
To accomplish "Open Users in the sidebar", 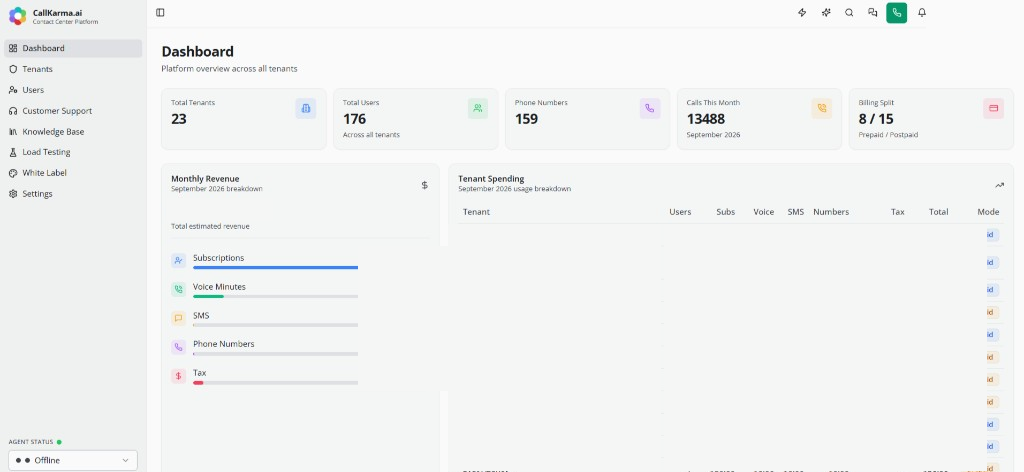I will [73, 90].
